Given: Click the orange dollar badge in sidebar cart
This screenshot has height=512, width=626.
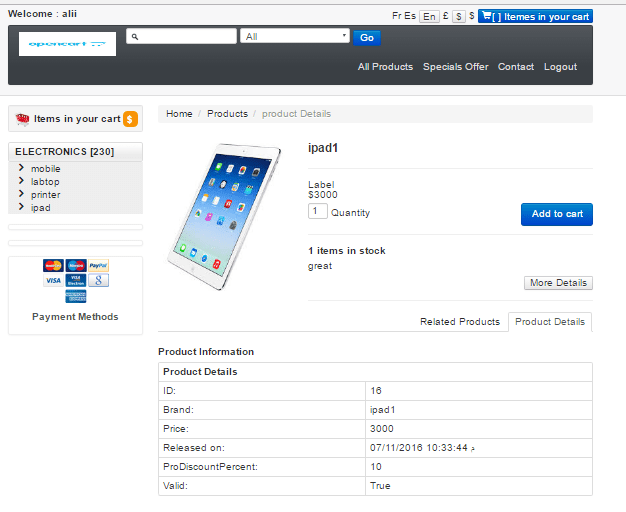Looking at the screenshot, I should pos(131,119).
